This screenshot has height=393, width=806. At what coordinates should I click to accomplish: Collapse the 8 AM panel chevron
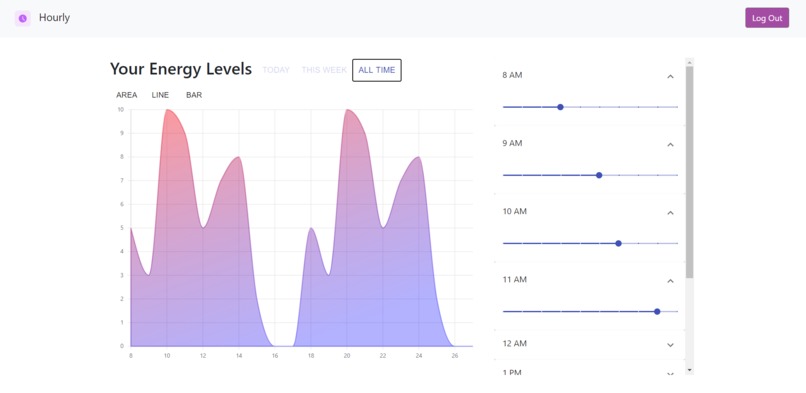point(670,77)
